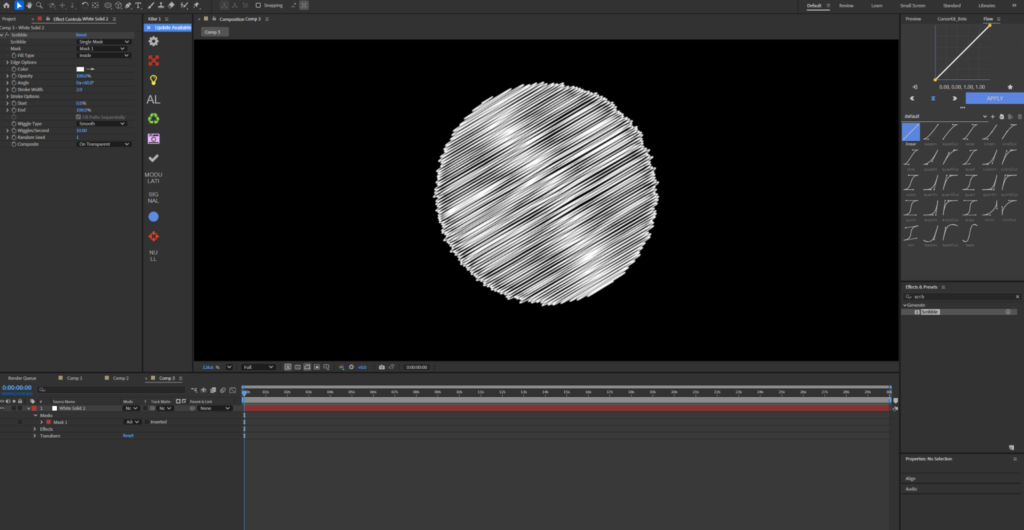Viewport: 1024px width, 530px height.
Task: Click the white Color swatch
Action: click(80, 69)
